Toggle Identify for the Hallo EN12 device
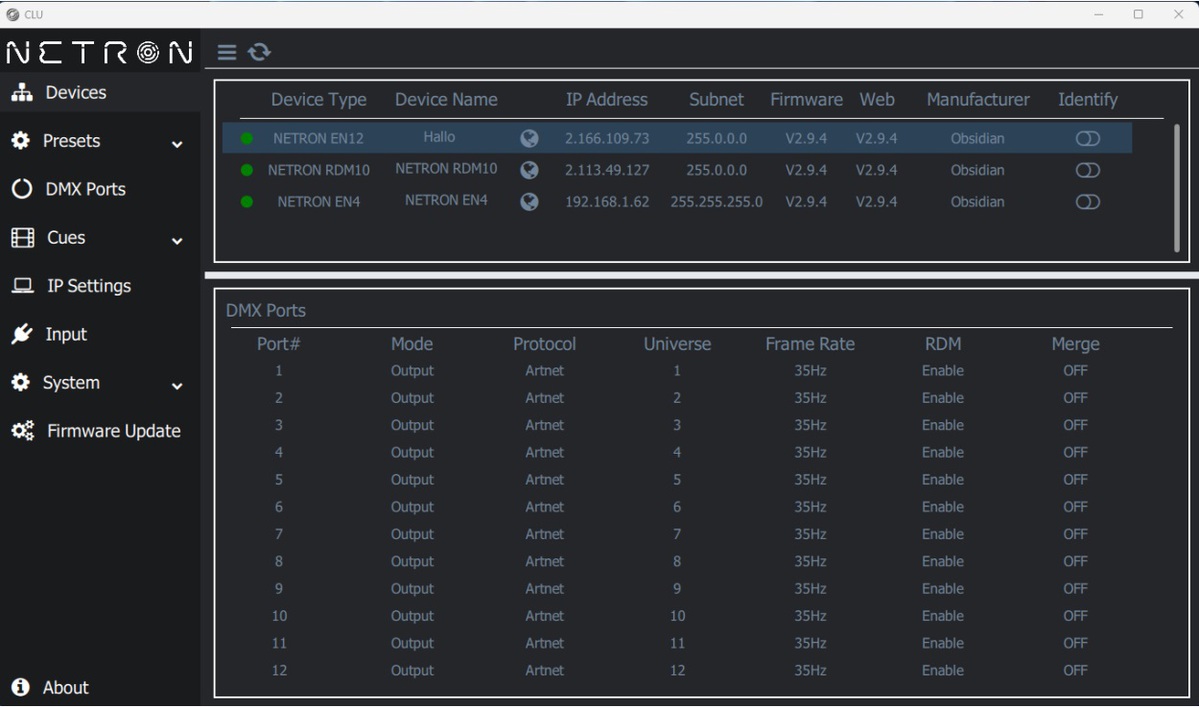Screen dimensions: 1199x708 (1087, 138)
